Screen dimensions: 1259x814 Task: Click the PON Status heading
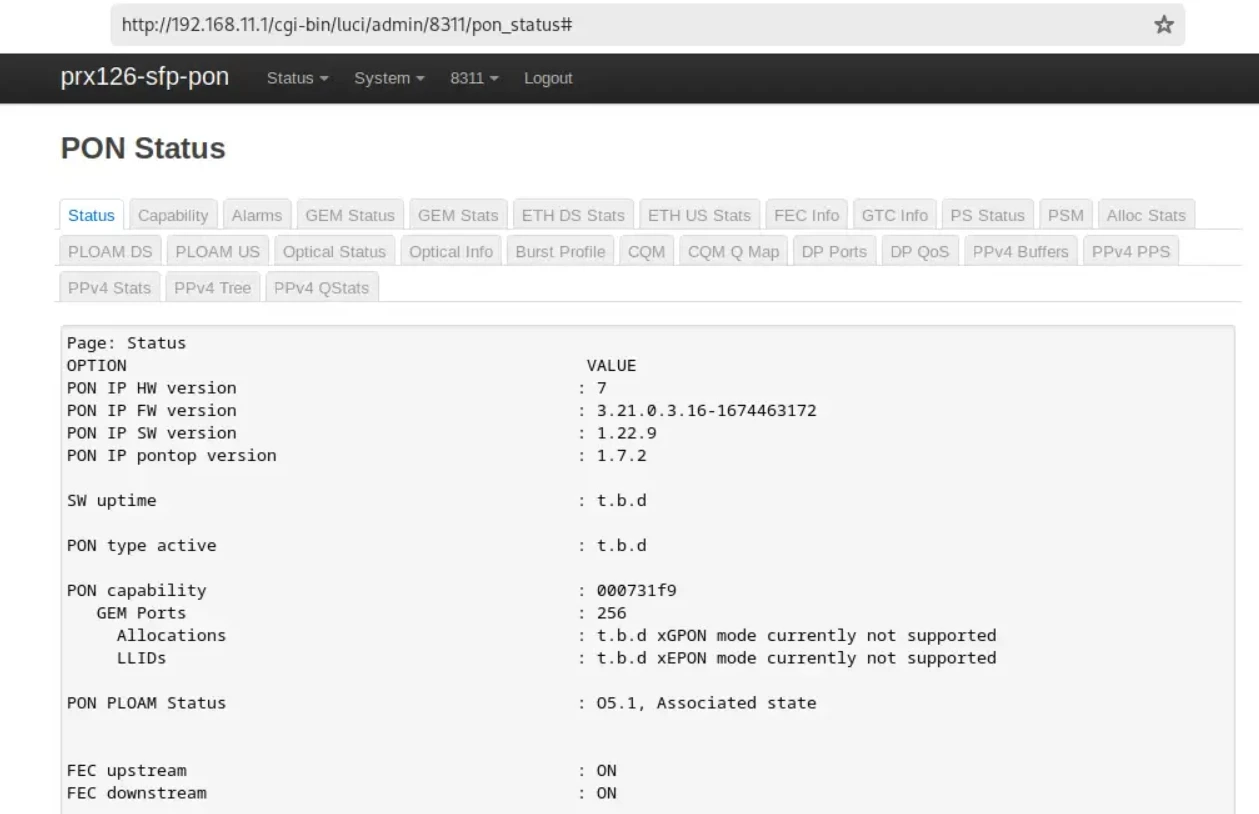(x=143, y=149)
